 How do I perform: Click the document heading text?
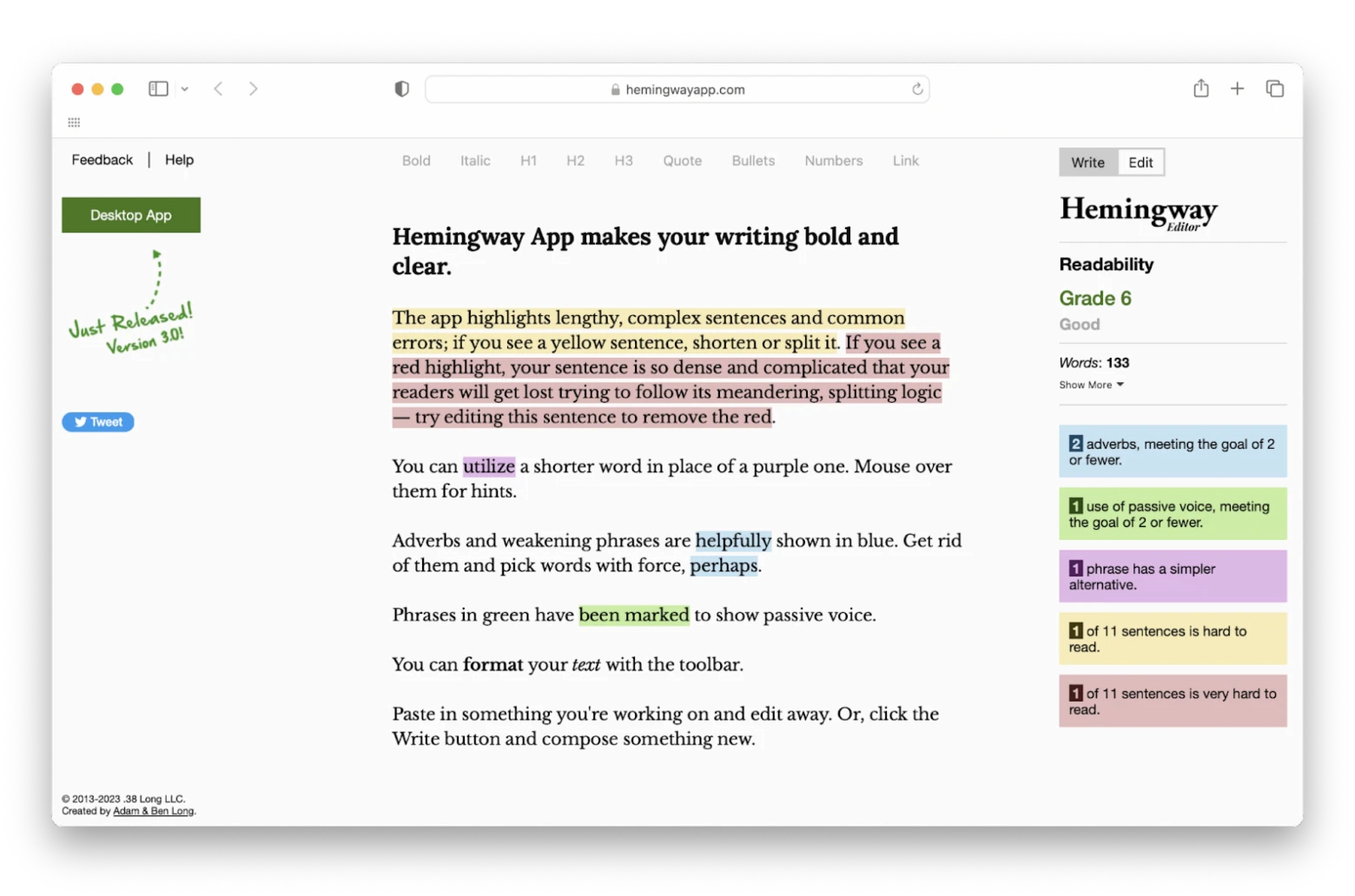(x=645, y=251)
